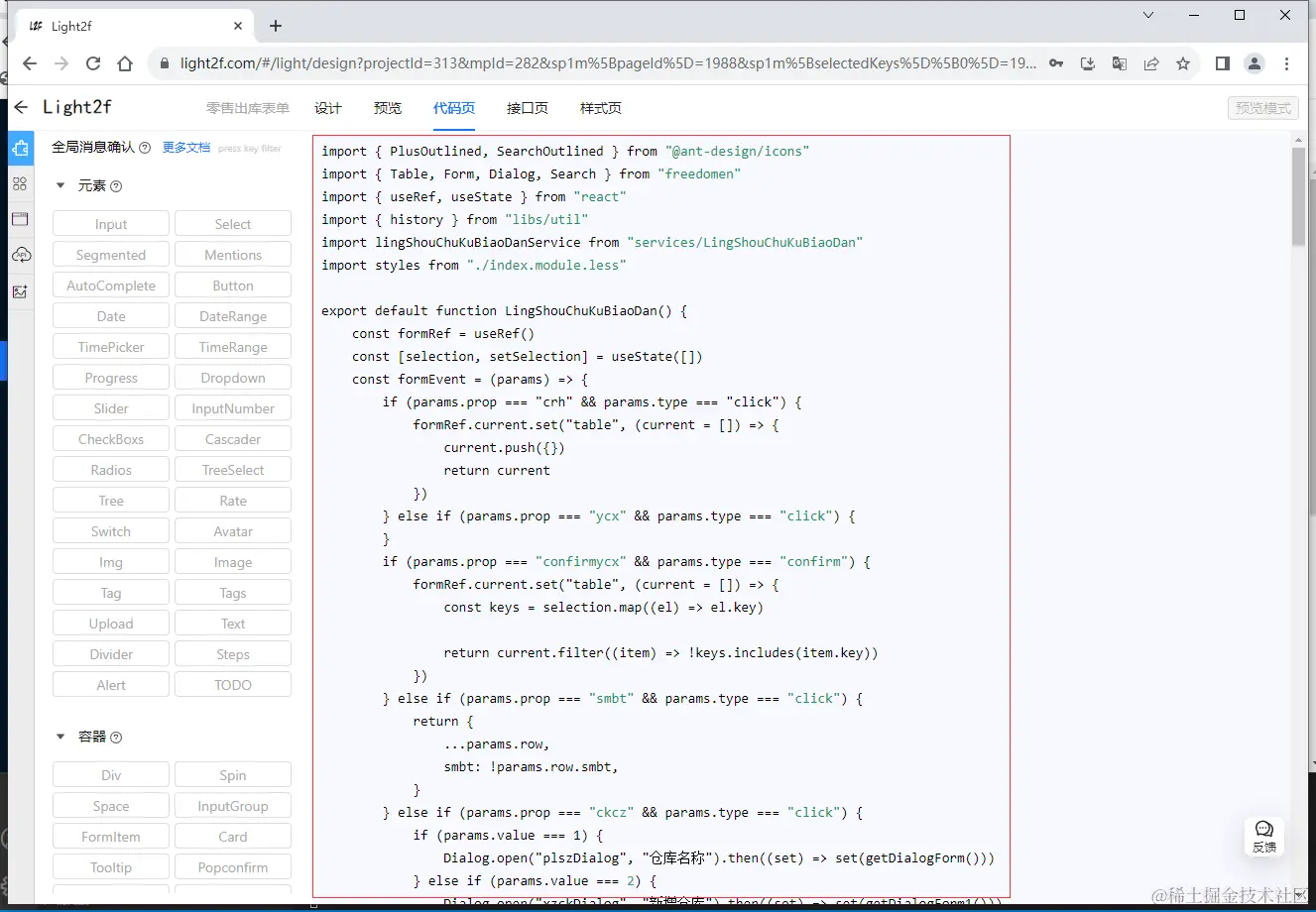The width and height of the screenshot is (1316, 912).
Task: Click the Switch element button
Action: (x=111, y=531)
